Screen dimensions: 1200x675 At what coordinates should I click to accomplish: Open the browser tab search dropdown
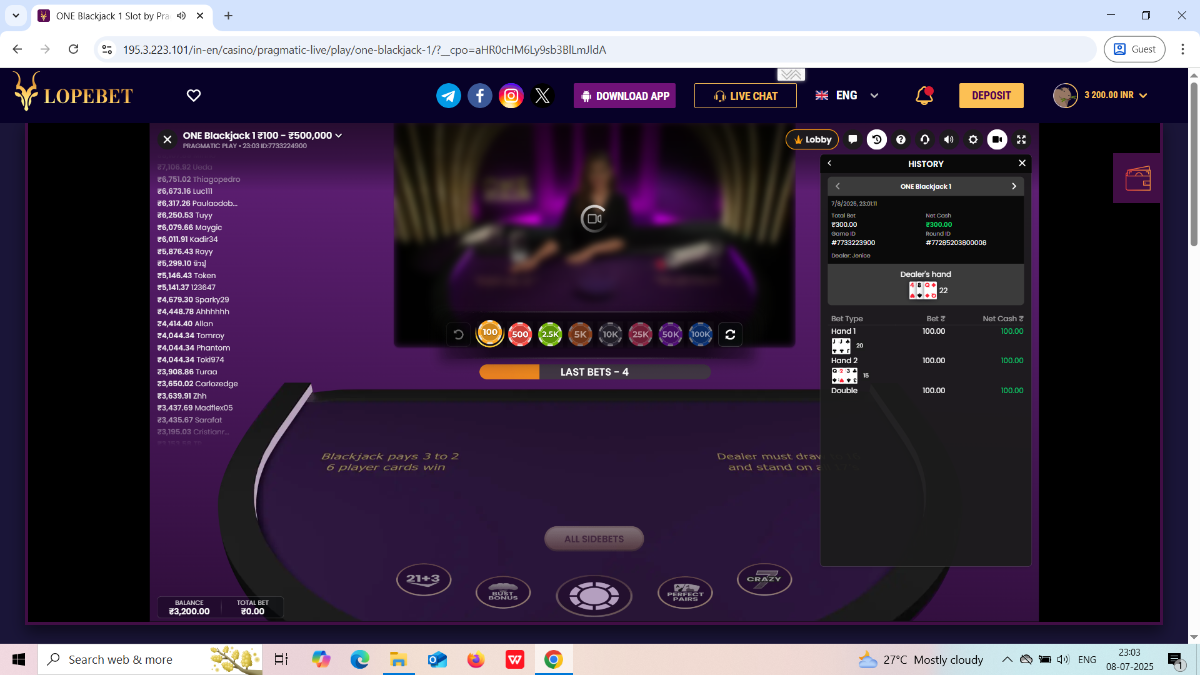[x=15, y=16]
